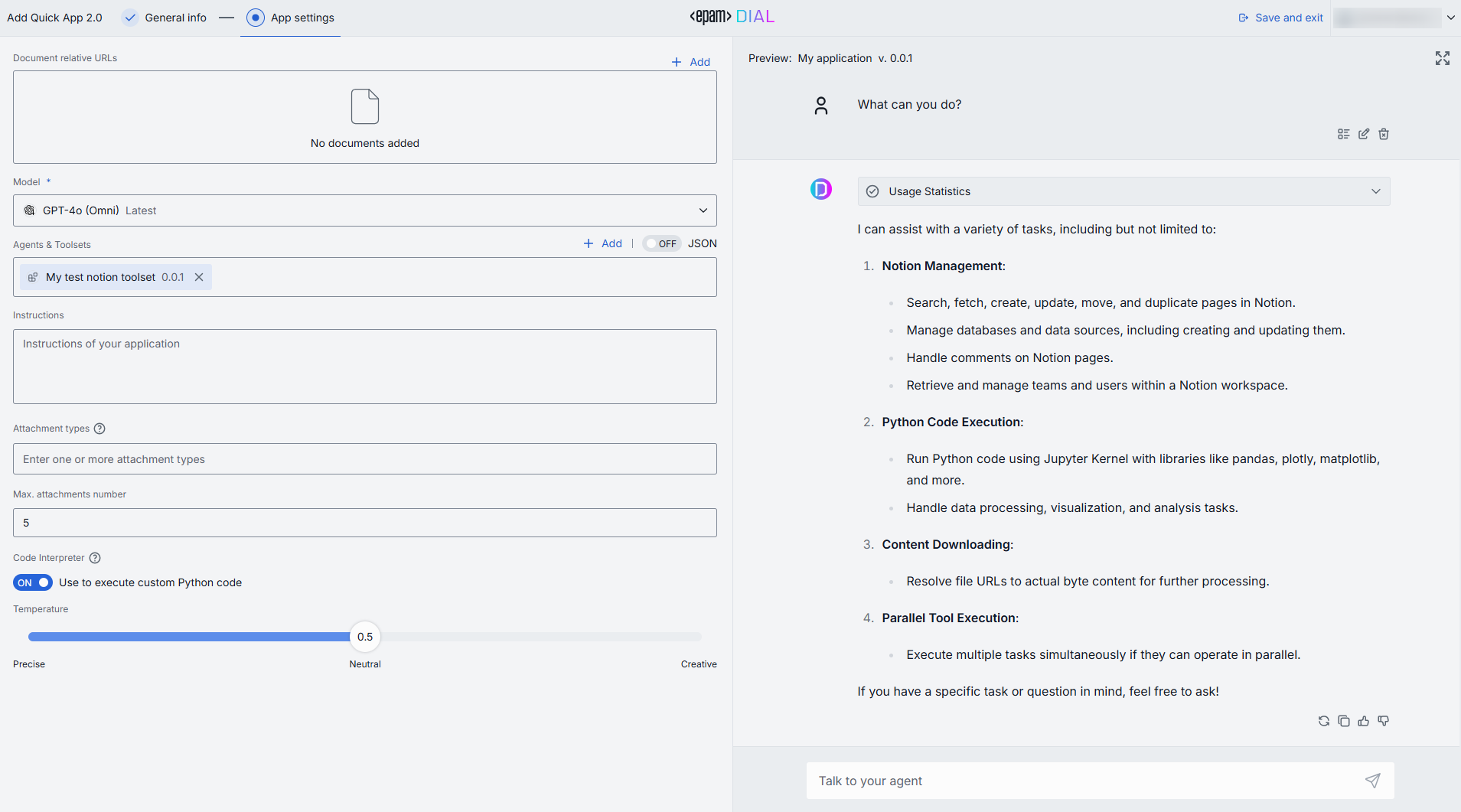Click the temperature slider handle at 0.5
This screenshot has width=1461, height=812.
point(365,637)
